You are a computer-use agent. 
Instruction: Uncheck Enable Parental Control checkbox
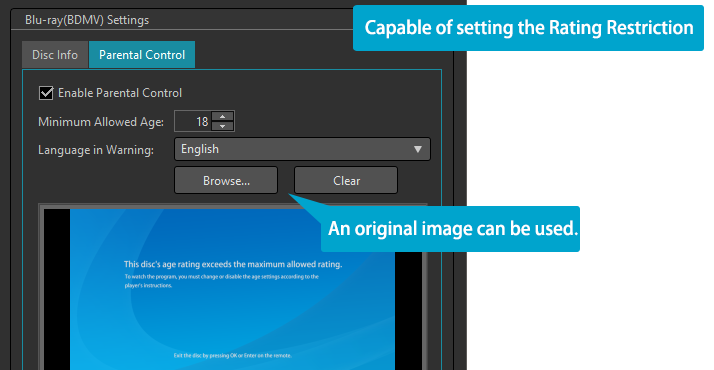(46, 93)
